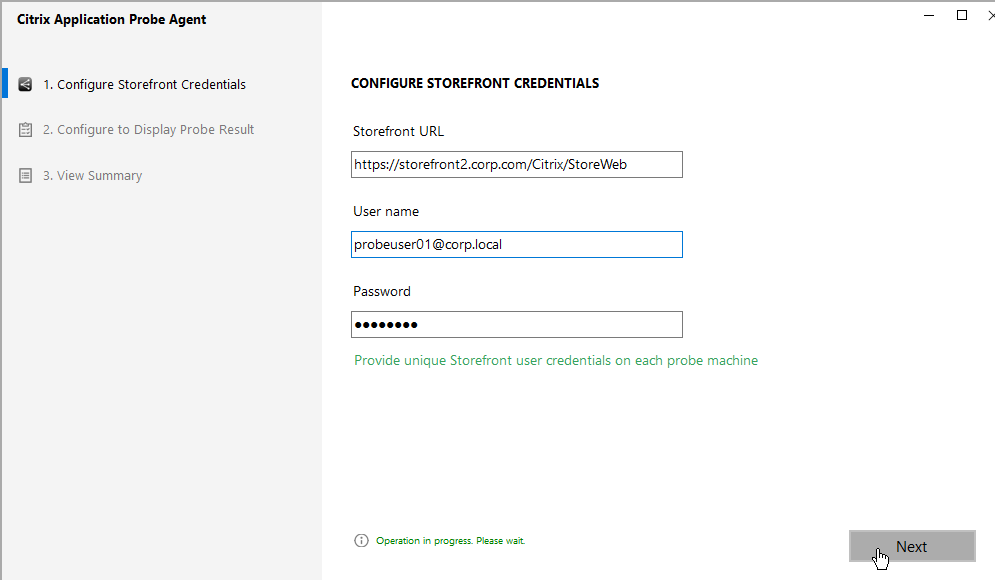
Task: Click the Operation in progress status message
Action: tap(451, 541)
